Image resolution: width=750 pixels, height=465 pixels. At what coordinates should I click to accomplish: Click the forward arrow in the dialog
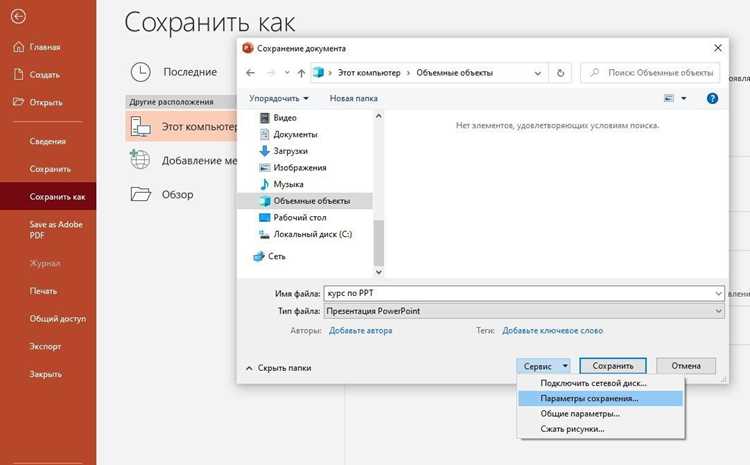(x=271, y=73)
